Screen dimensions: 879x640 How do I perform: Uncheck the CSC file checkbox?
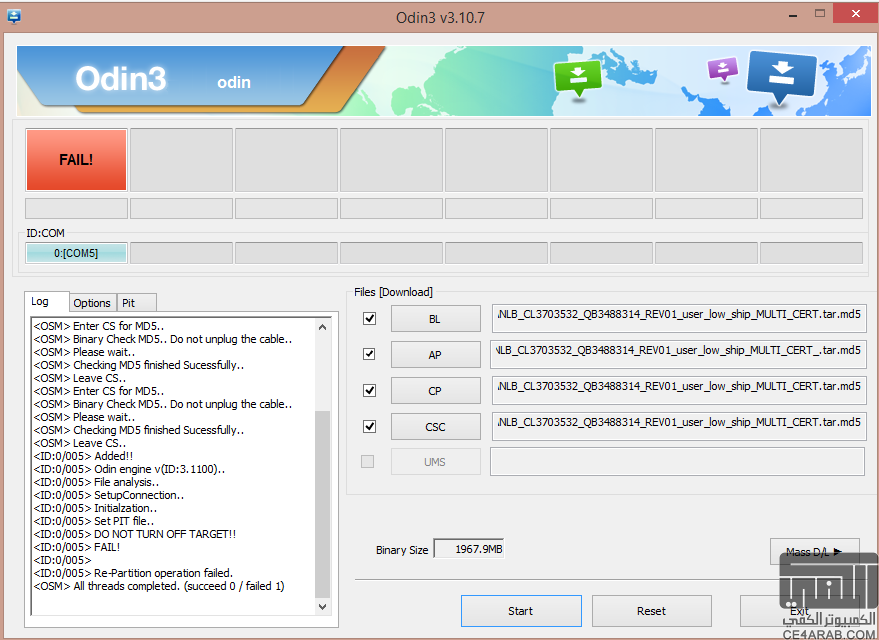pyautogui.click(x=369, y=426)
